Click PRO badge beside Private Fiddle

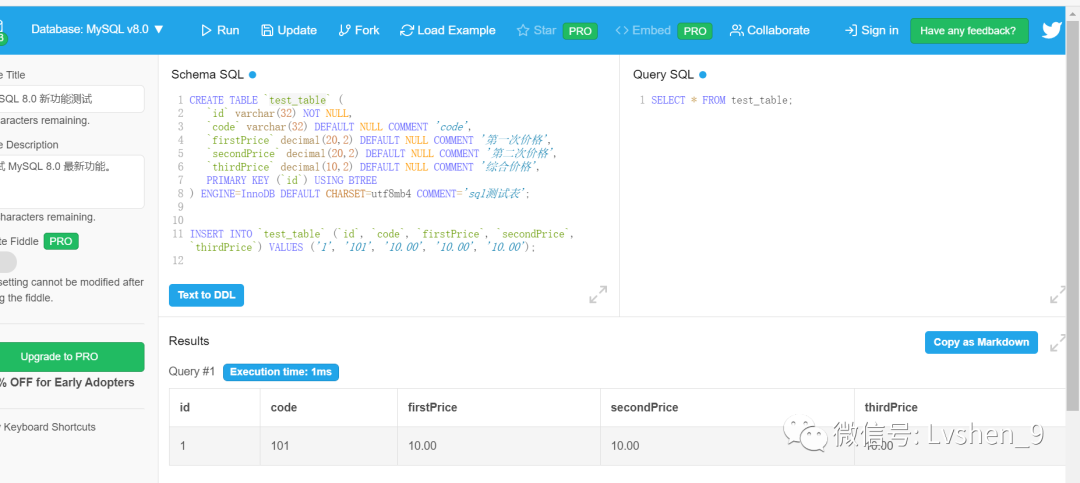point(61,241)
